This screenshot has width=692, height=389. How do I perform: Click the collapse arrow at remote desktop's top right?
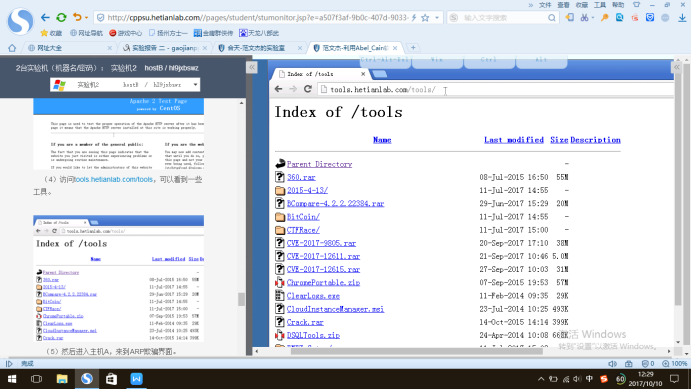[x=677, y=67]
